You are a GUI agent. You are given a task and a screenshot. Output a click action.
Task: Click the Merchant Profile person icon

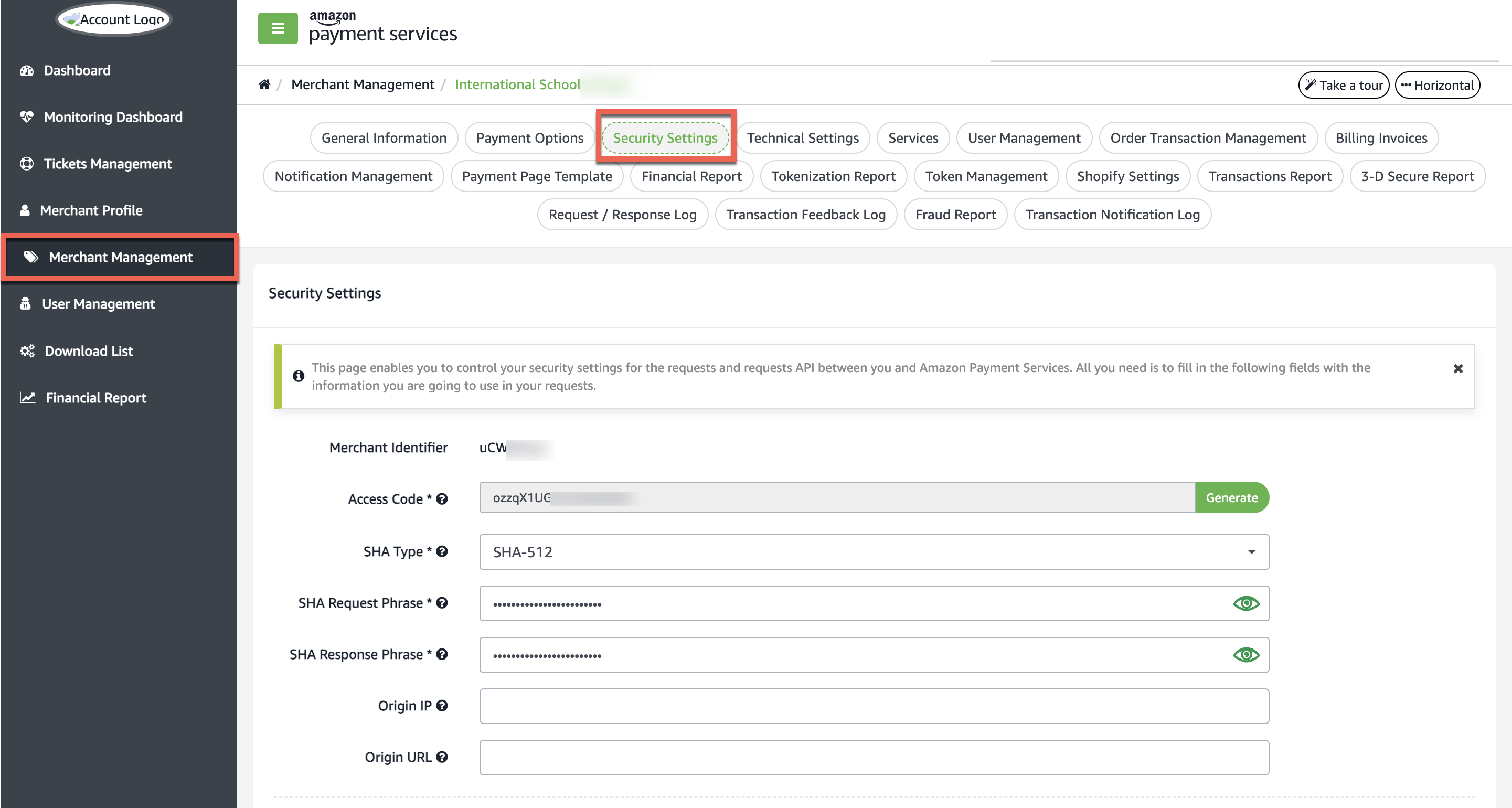coord(25,210)
